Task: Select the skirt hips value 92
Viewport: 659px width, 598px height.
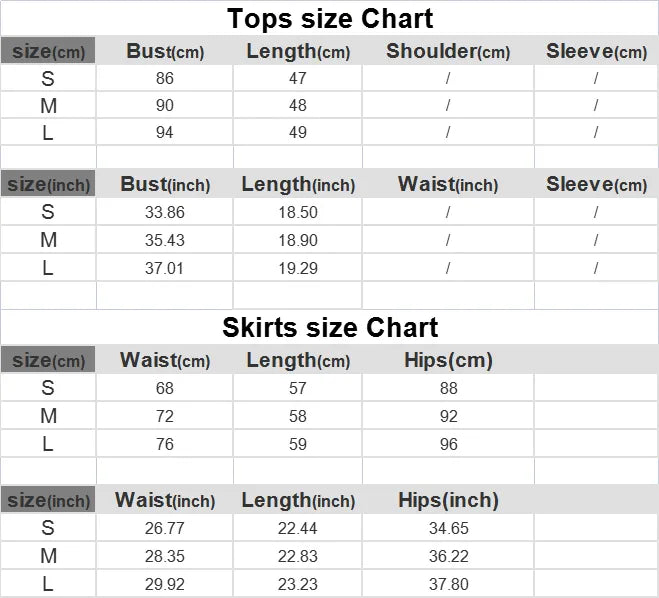Action: coord(448,416)
